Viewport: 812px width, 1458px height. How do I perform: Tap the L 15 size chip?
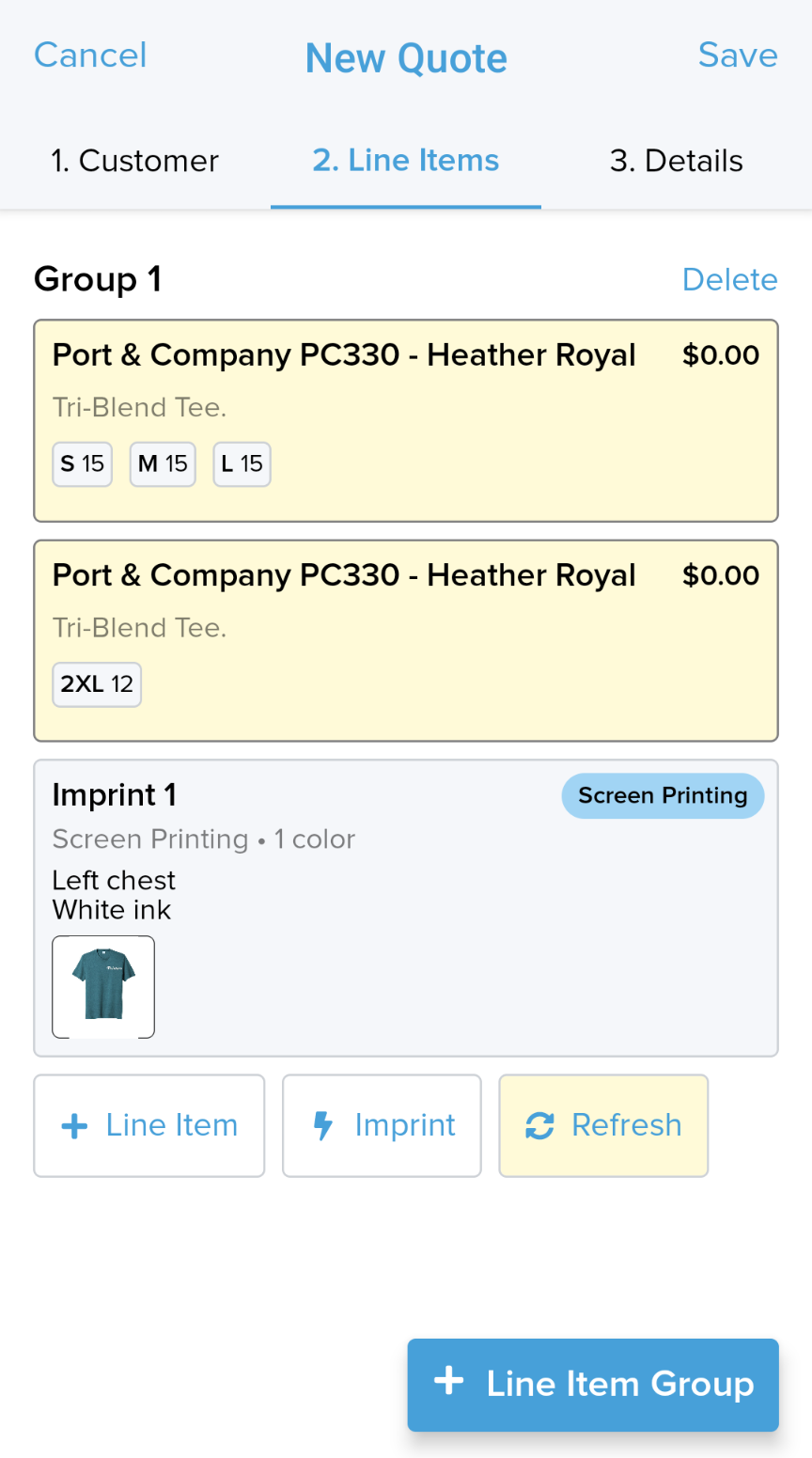pos(242,464)
